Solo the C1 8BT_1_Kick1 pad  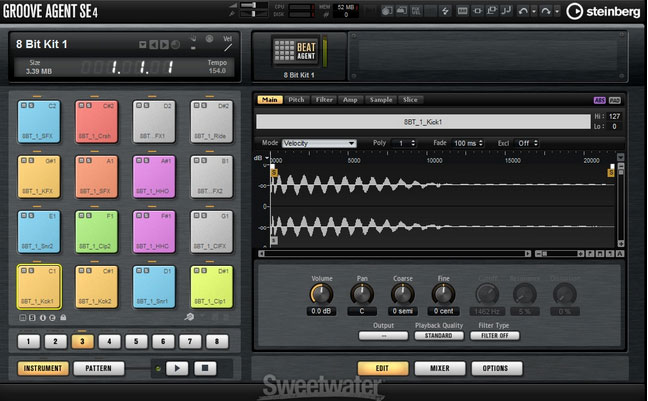[31, 270]
